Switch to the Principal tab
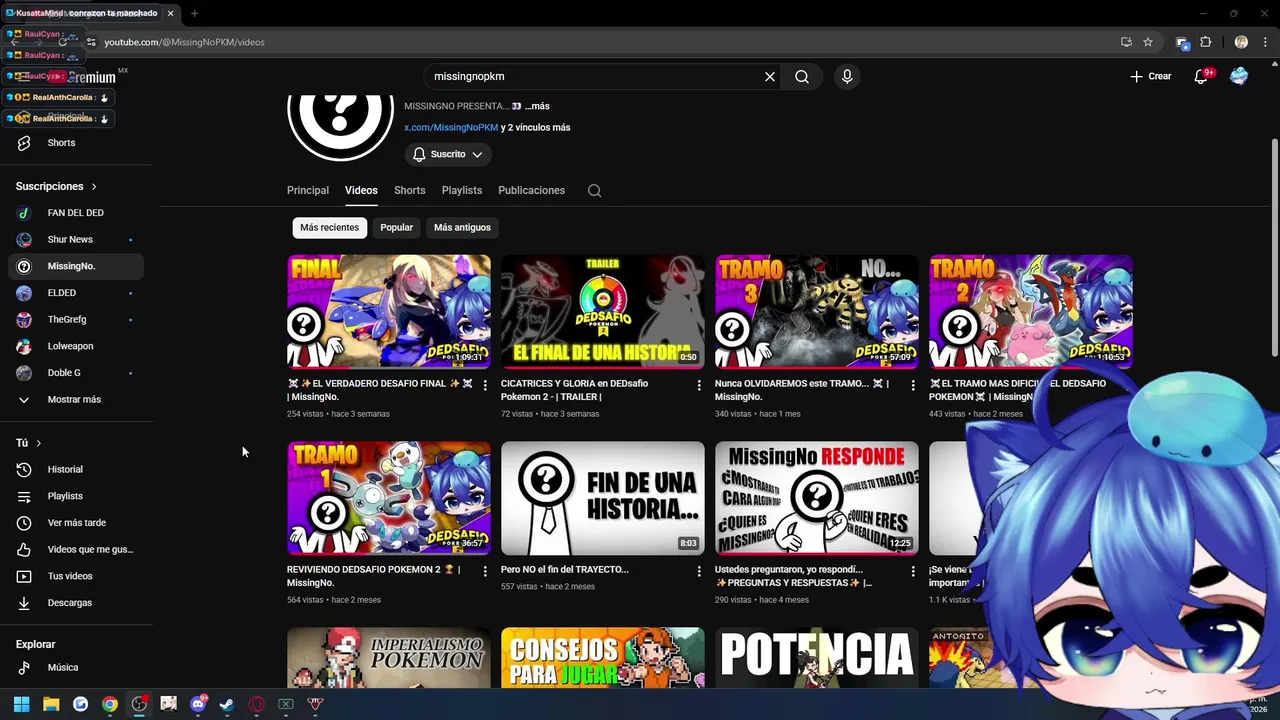Screen dimensions: 1280x720 [308, 190]
